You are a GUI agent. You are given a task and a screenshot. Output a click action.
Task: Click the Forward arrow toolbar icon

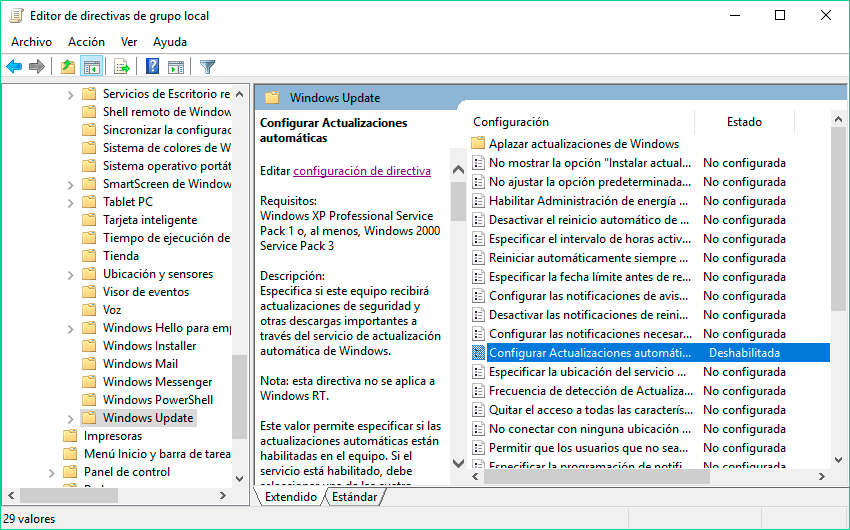tap(37, 67)
